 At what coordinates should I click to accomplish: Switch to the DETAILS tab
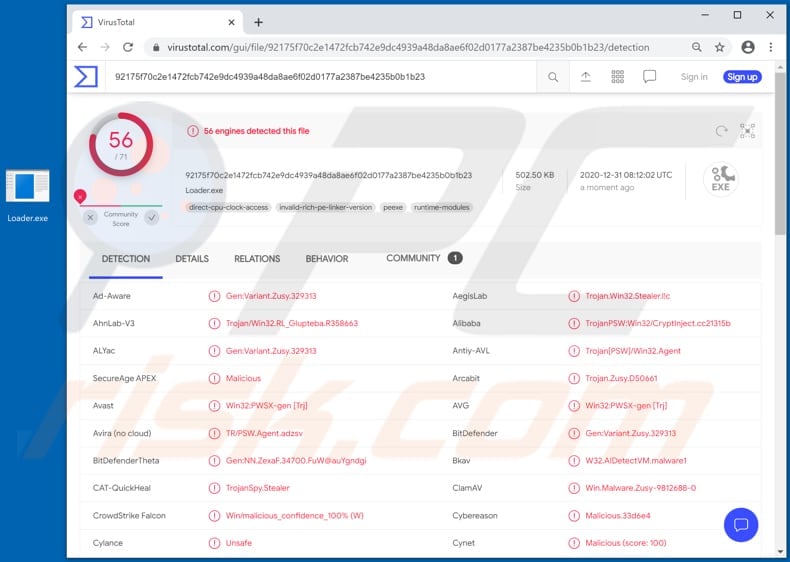click(192, 259)
